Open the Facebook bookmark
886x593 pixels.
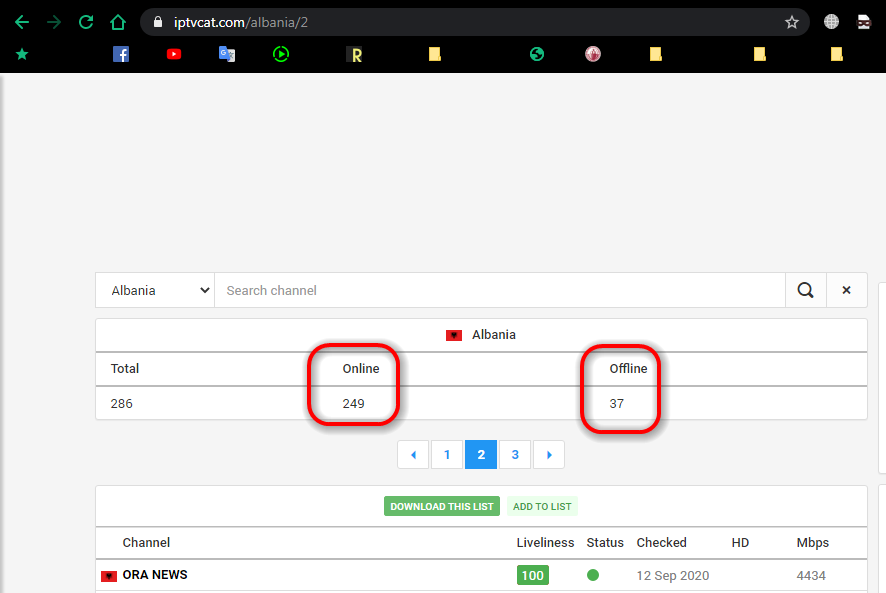click(x=121, y=54)
